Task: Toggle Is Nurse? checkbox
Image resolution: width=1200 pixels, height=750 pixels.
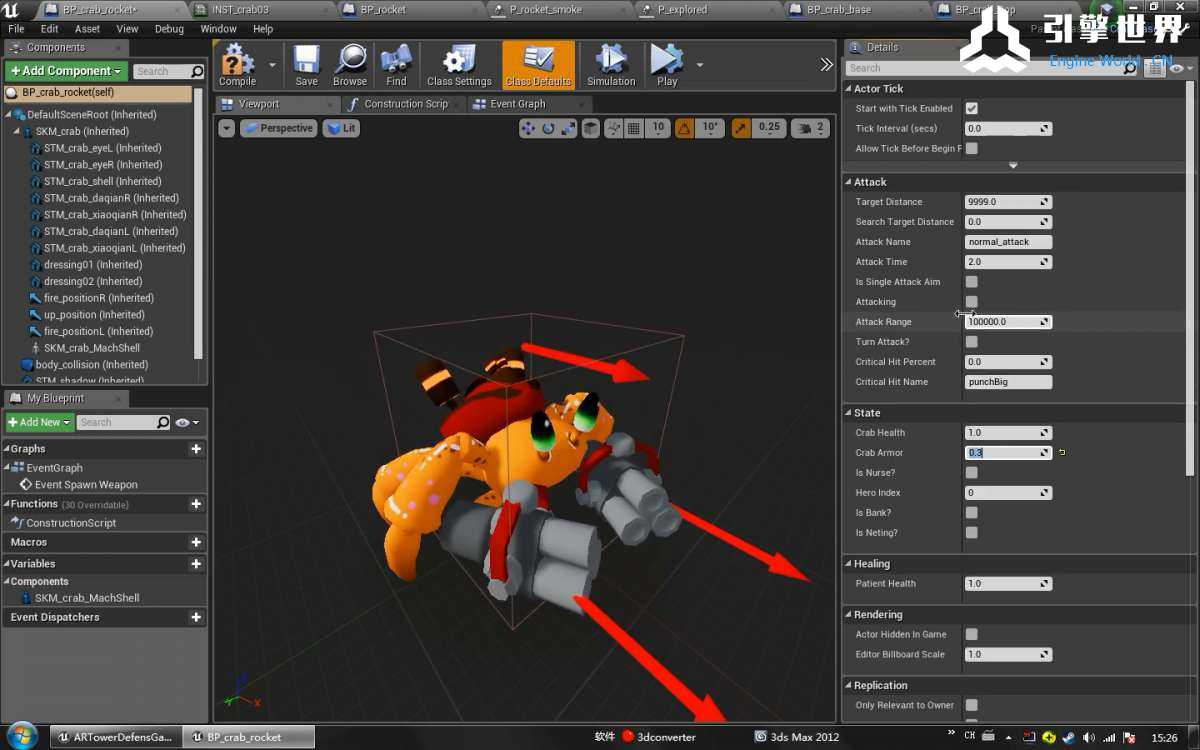Action: [972, 473]
